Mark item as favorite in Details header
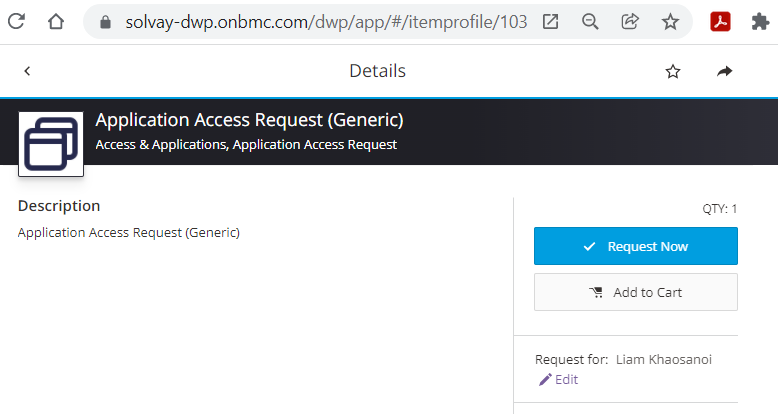 tap(673, 71)
